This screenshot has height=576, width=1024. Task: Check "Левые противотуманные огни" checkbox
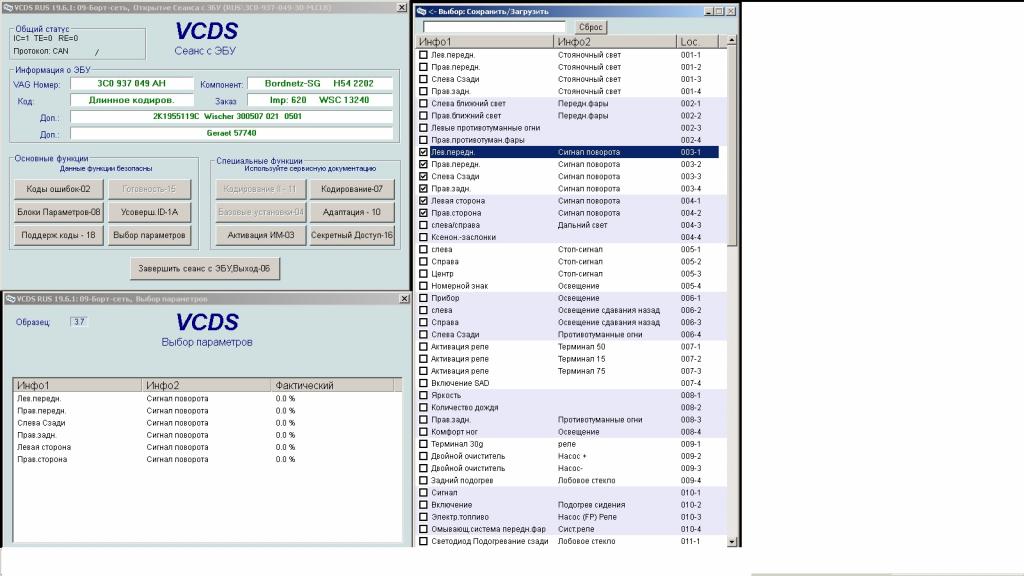coord(423,128)
